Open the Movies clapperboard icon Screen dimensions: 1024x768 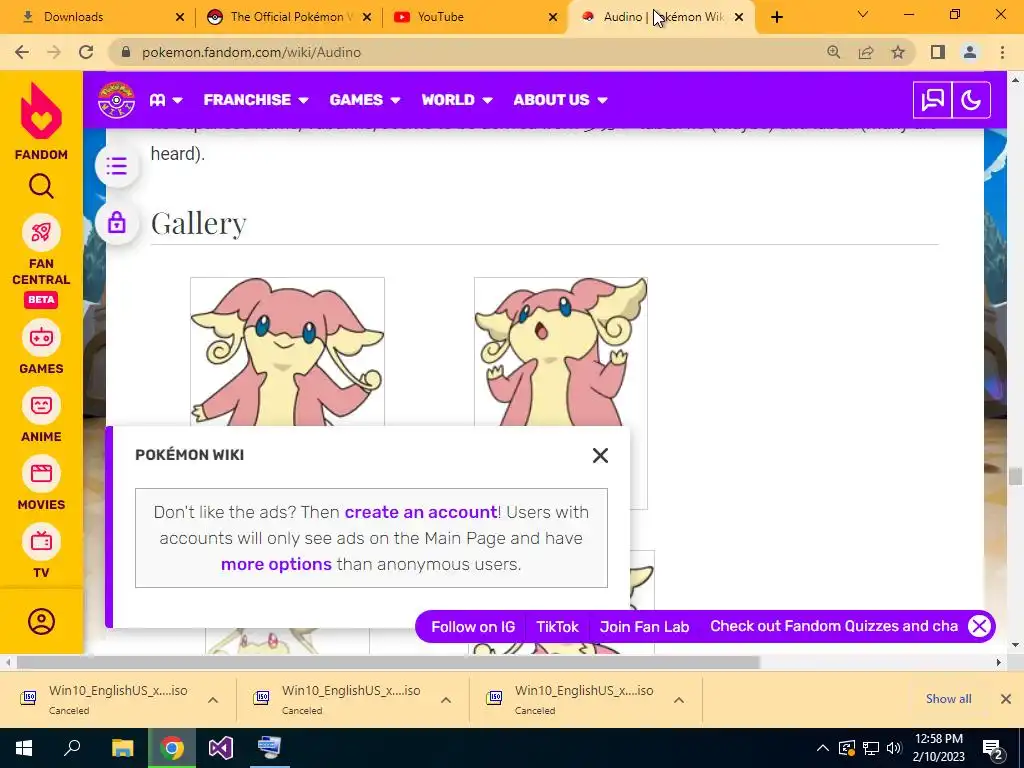coord(41,473)
